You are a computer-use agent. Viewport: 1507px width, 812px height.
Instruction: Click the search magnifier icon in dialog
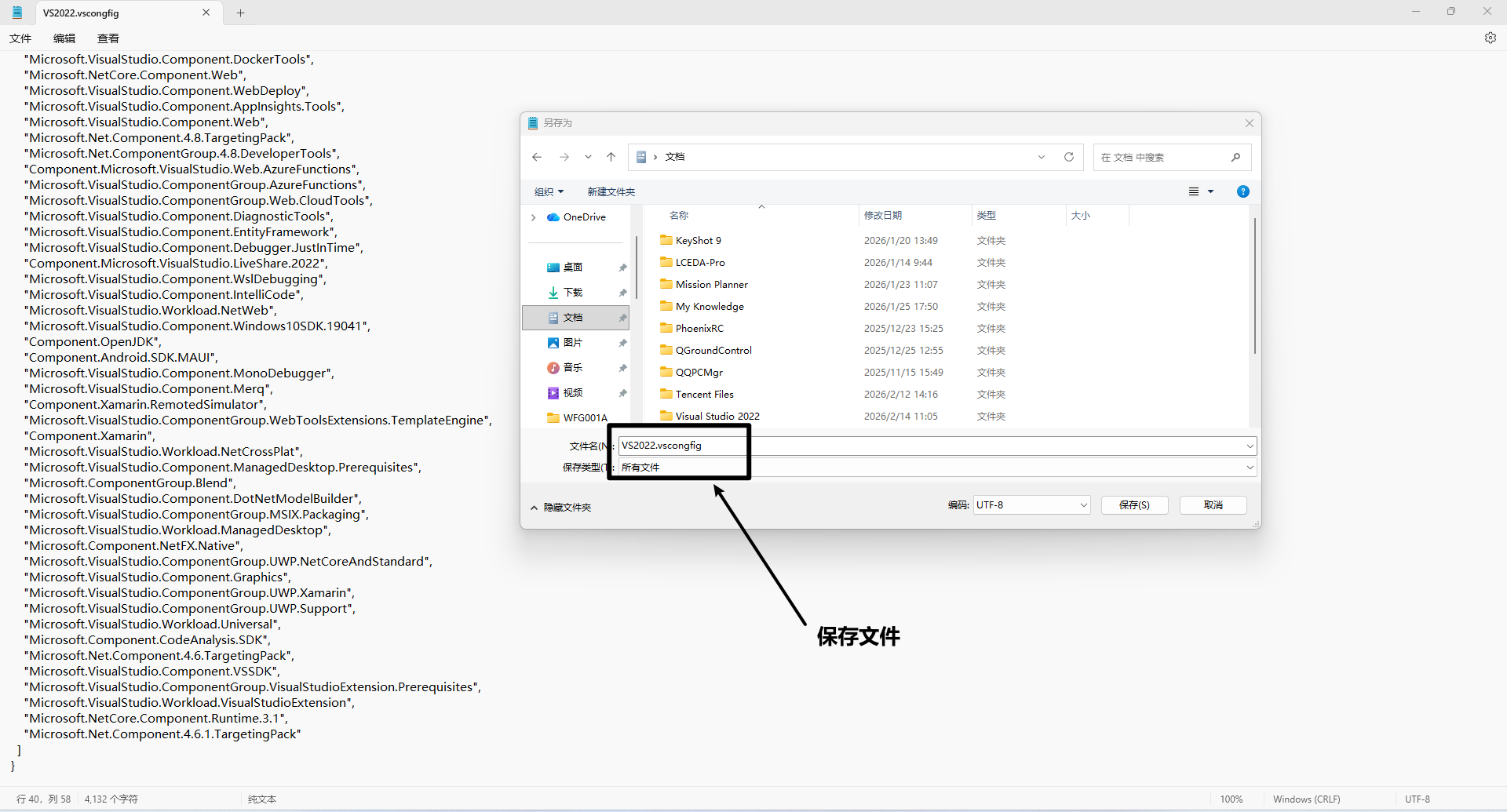coord(1235,157)
